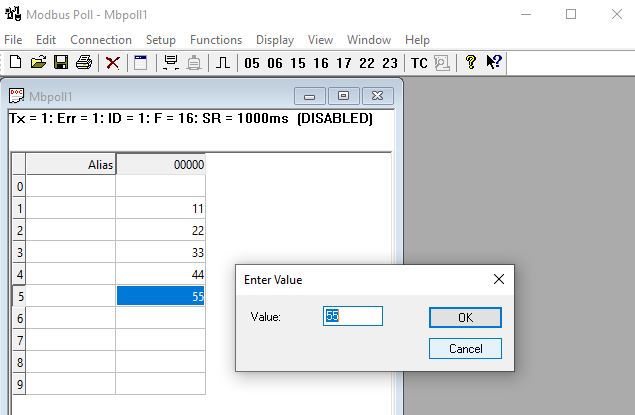Select function 05 toolbar button
Screen dimensions: 635x415
coord(252,63)
